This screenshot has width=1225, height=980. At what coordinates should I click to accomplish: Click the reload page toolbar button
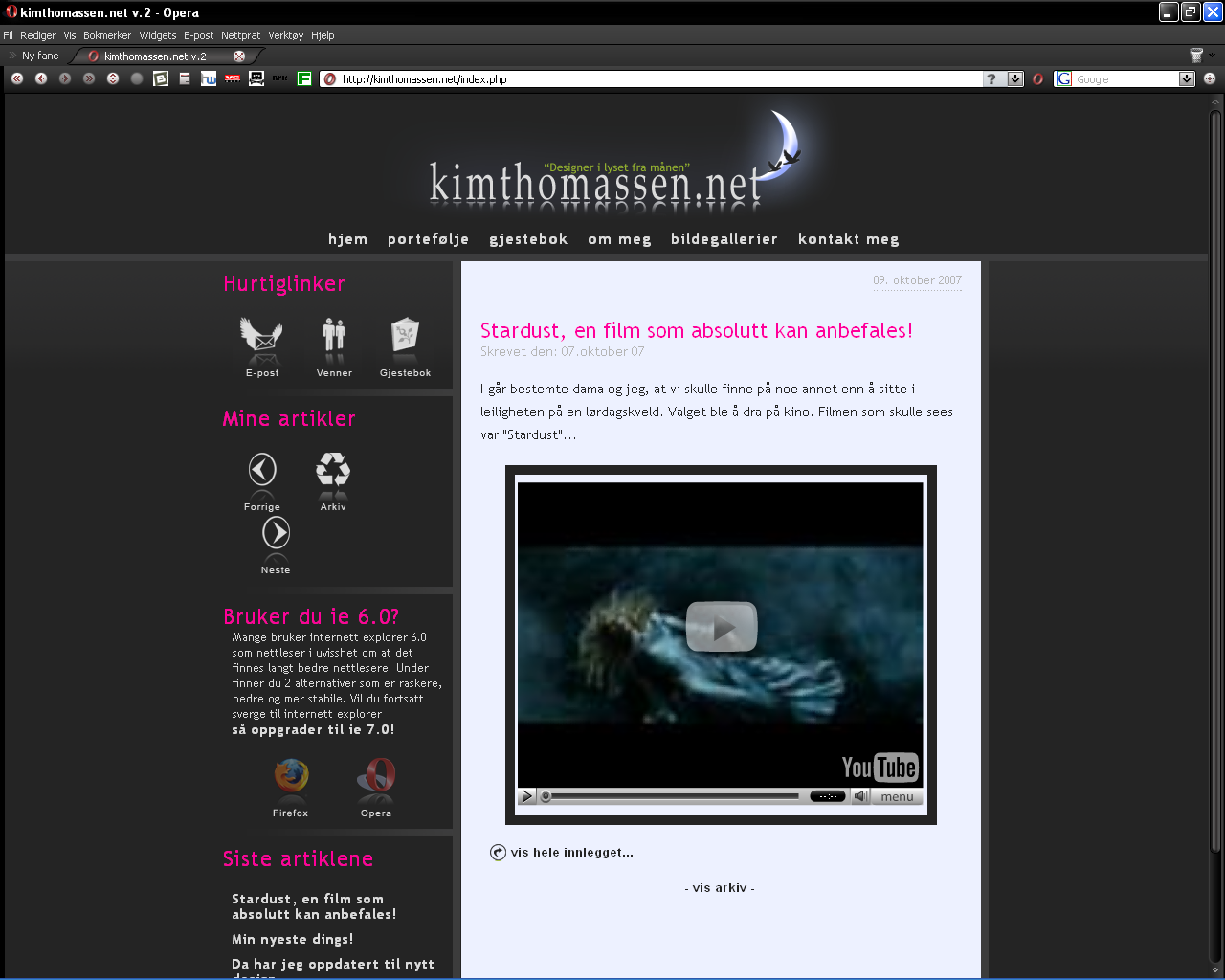coord(113,78)
